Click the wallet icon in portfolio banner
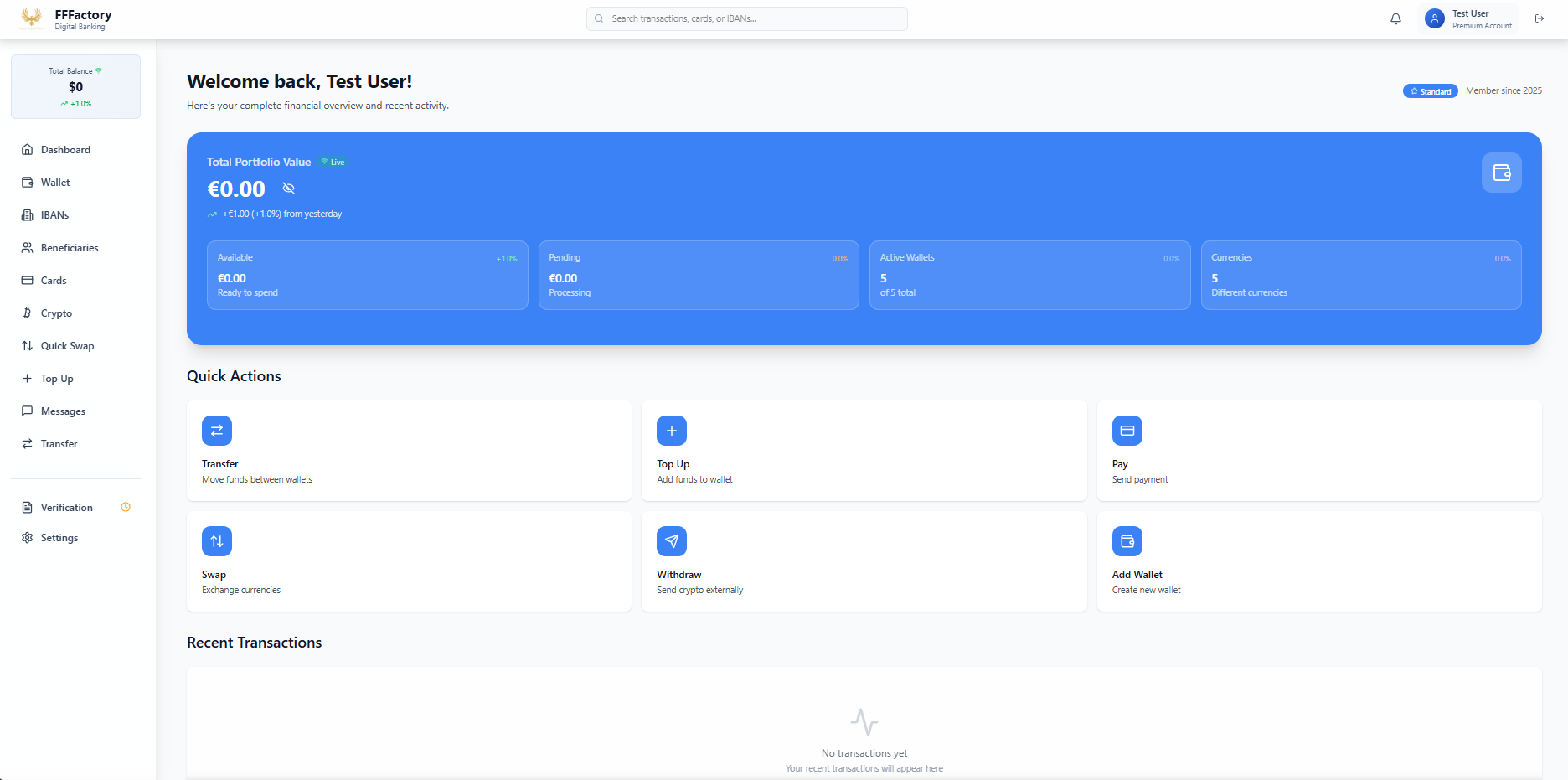This screenshot has height=780, width=1568. (1501, 173)
